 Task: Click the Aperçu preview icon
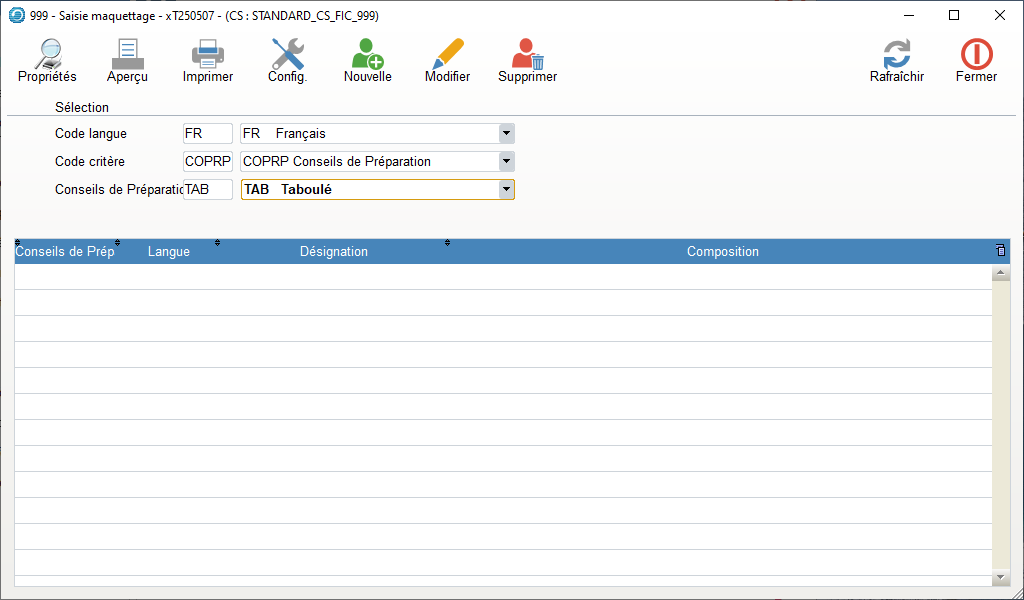[127, 55]
